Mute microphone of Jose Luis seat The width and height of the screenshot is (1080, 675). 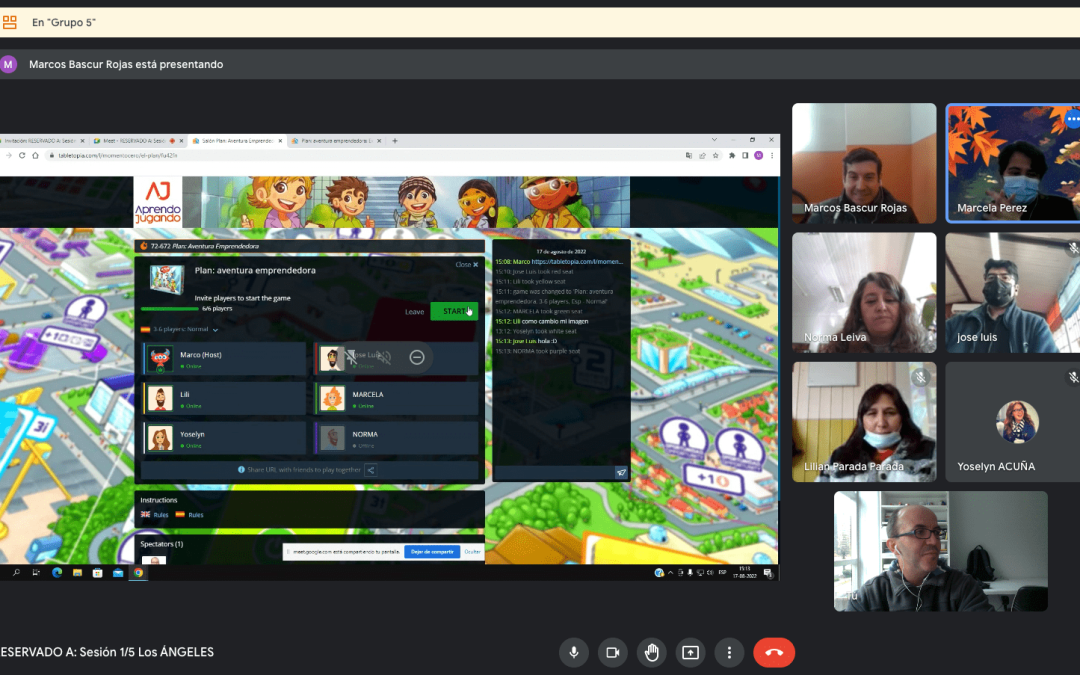pos(351,357)
